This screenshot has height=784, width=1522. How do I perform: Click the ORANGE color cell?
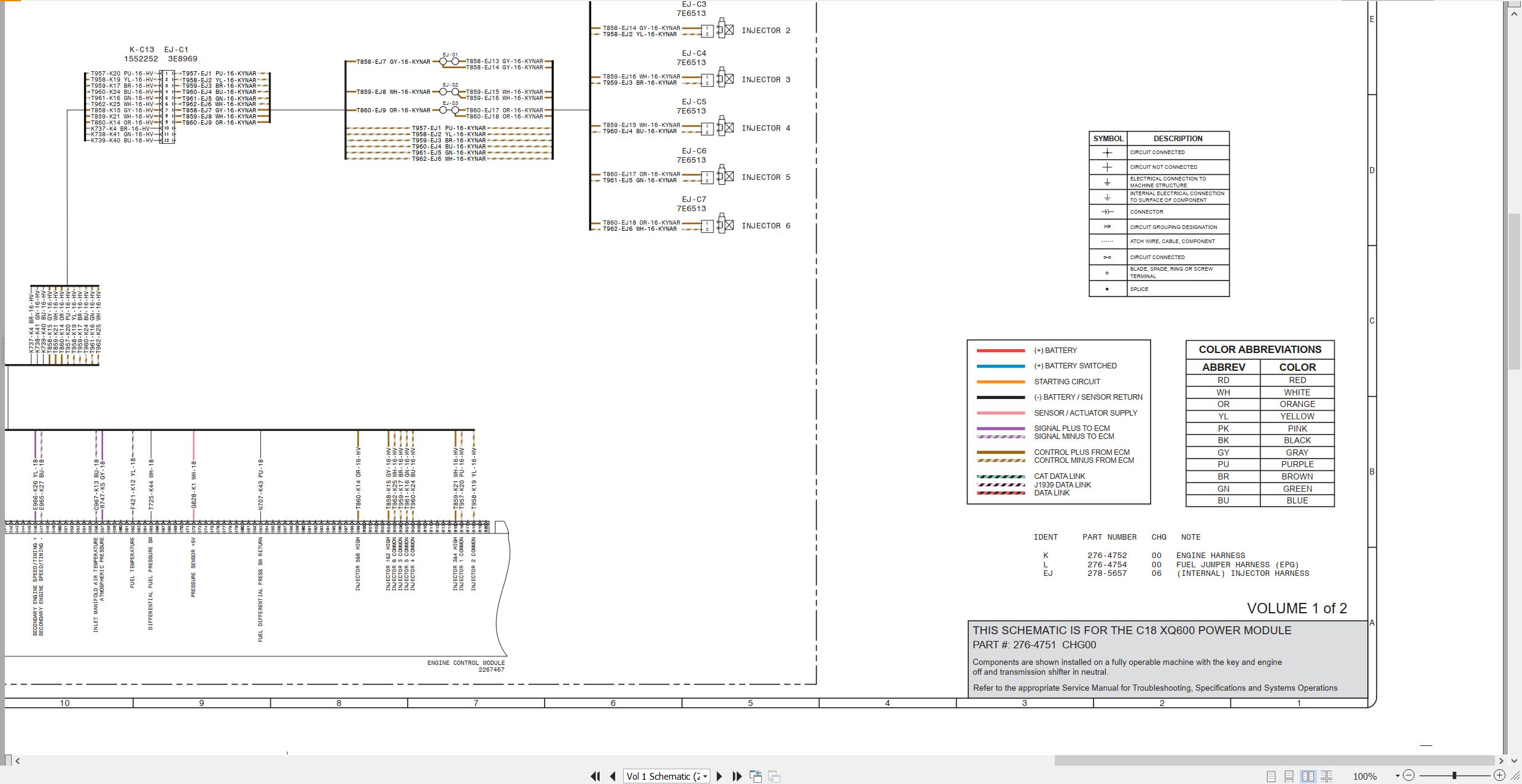pos(1297,404)
